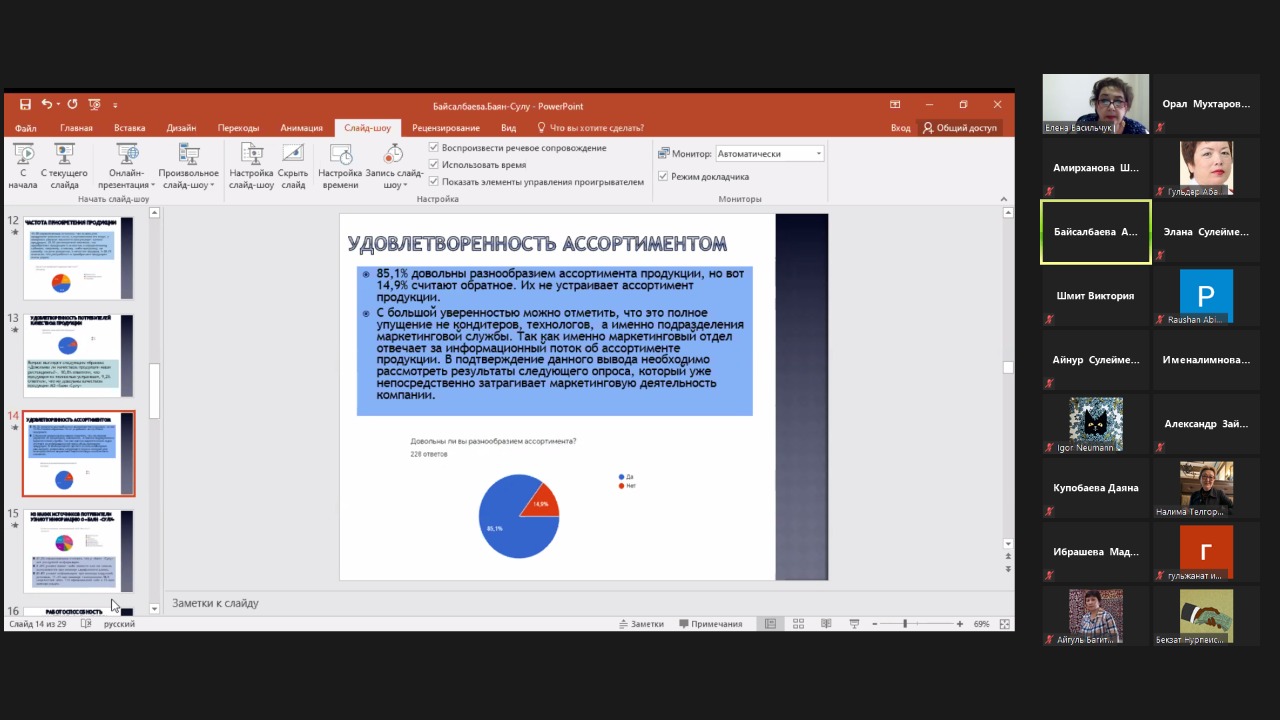1280x720 pixels.
Task: Toggle Показать элементы управления проигрывателем checkbox
Action: point(434,182)
